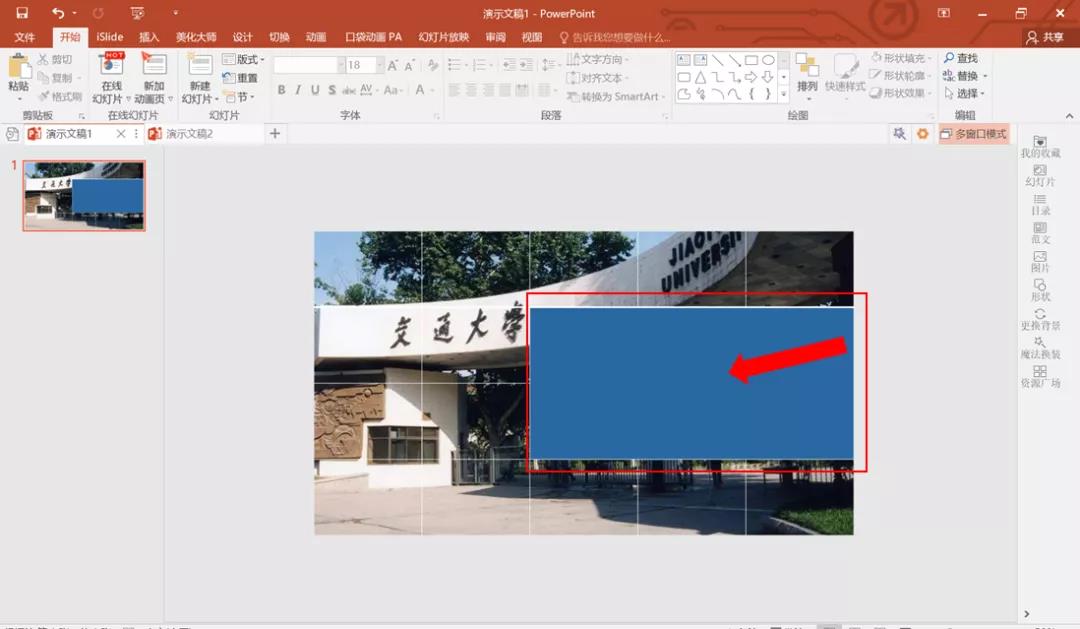Click the font color A button
Image resolution: width=1080 pixels, height=629 pixels.
(419, 90)
